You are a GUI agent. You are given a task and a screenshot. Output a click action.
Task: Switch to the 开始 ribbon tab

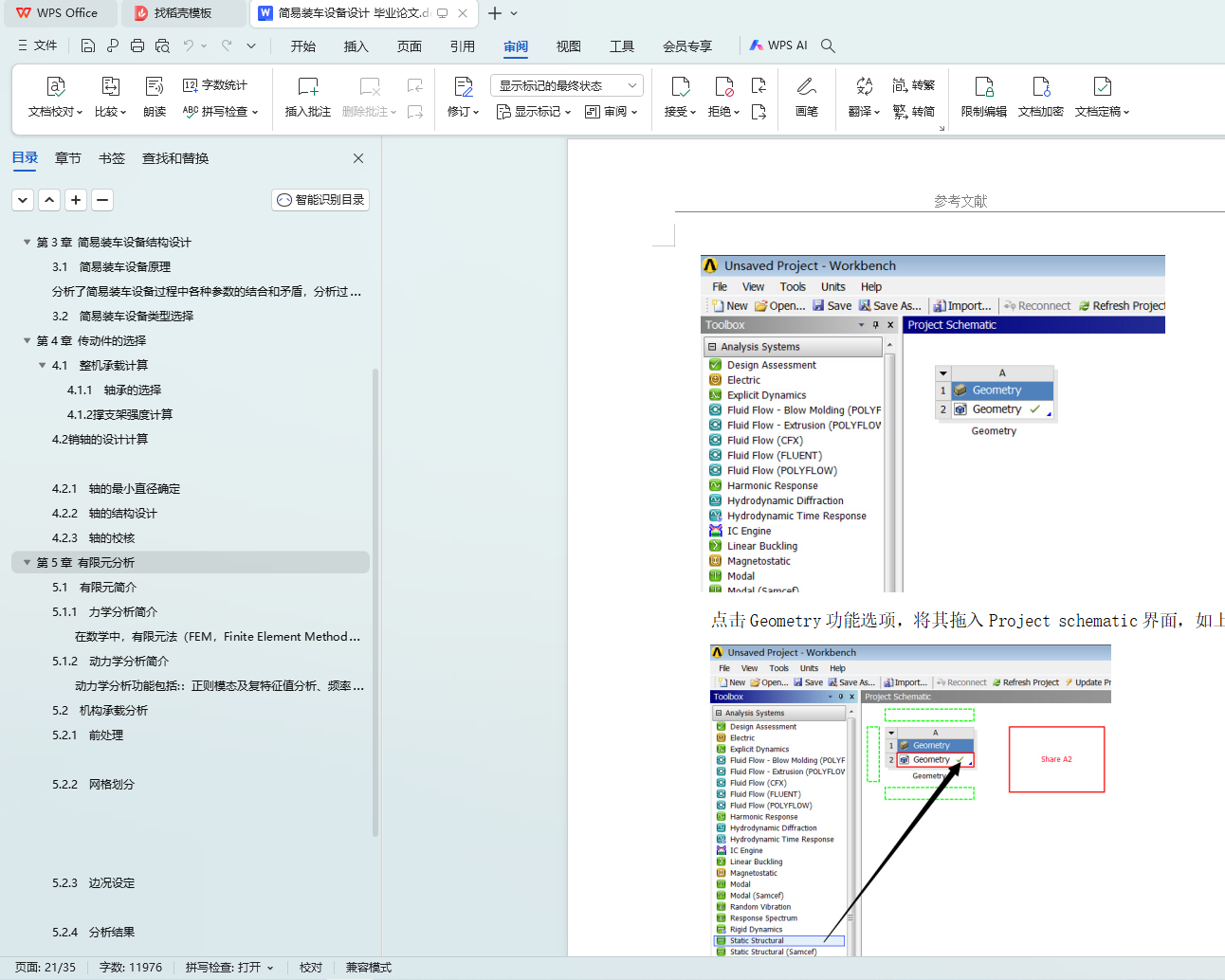pyautogui.click(x=303, y=46)
